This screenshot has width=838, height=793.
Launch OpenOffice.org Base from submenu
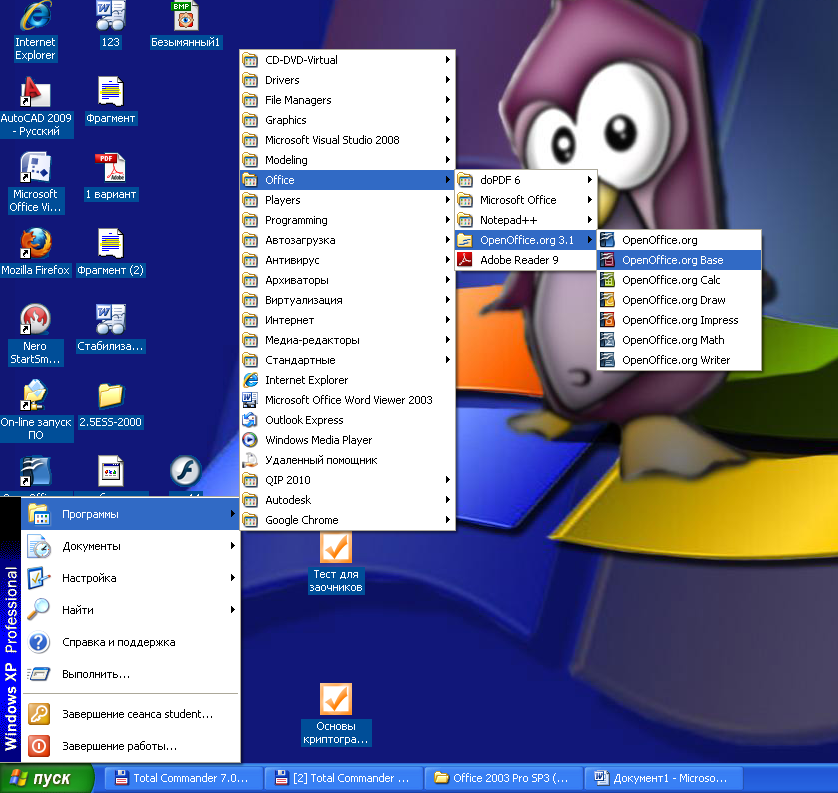coord(679,260)
